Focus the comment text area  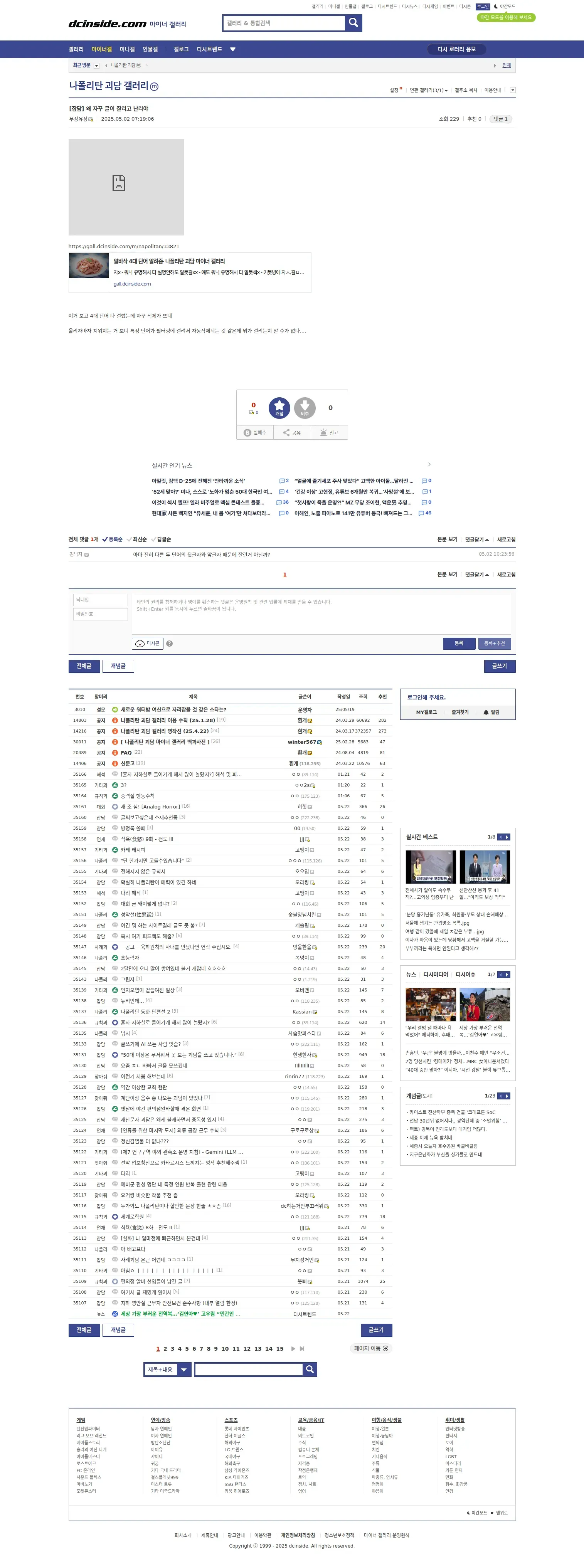321,614
